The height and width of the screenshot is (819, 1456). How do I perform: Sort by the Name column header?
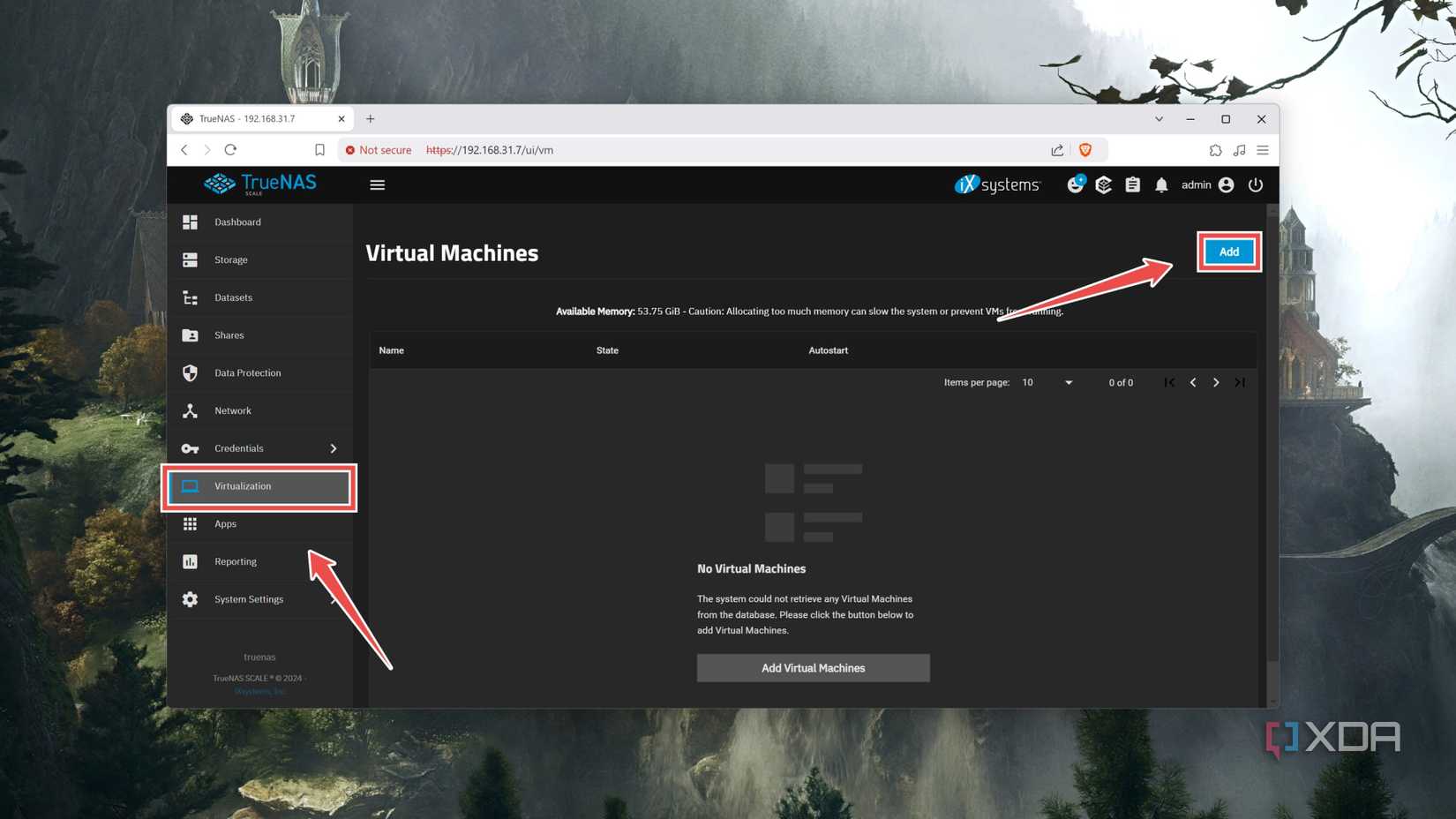(x=391, y=350)
